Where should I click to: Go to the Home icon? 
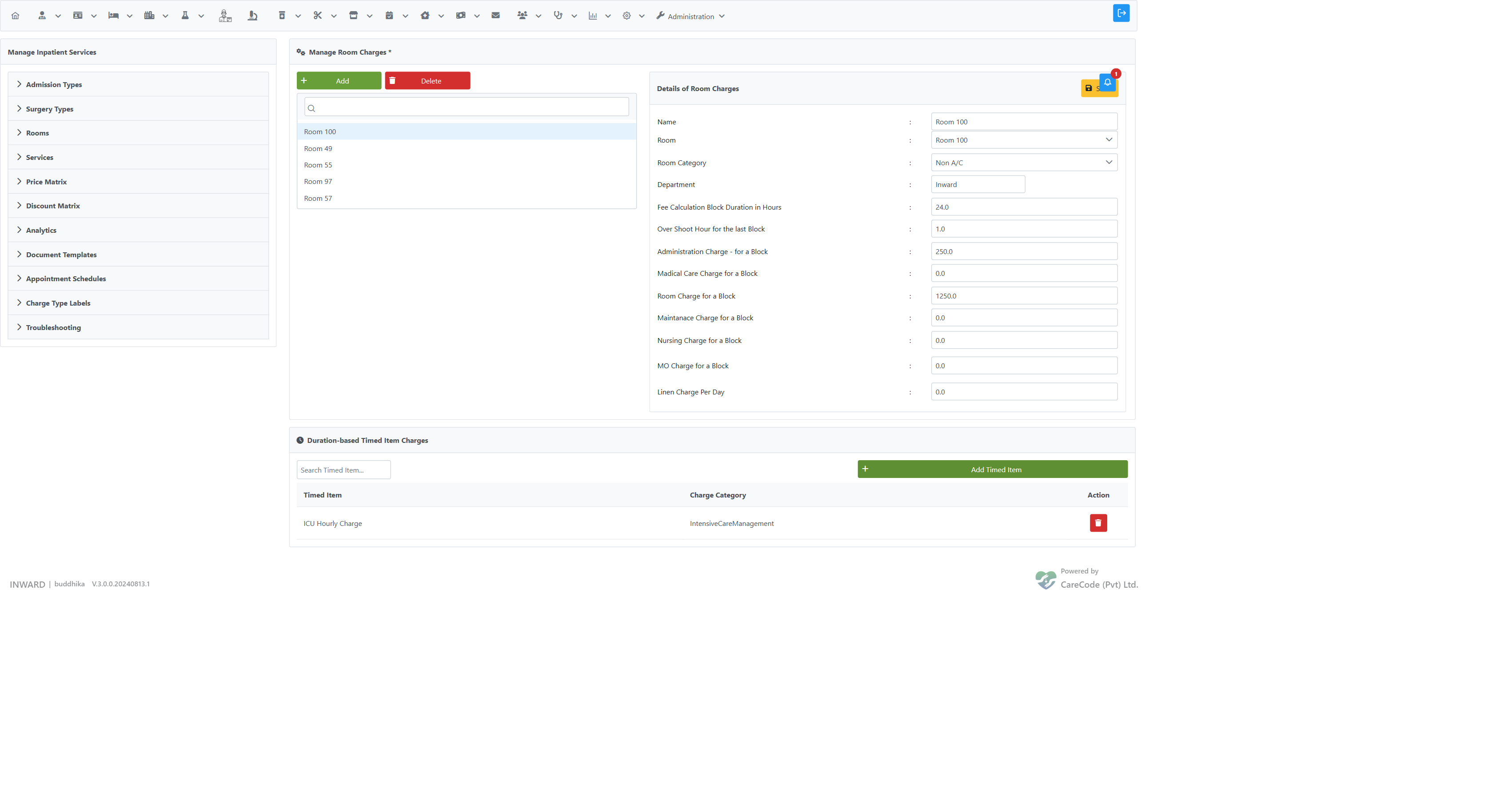coord(15,16)
